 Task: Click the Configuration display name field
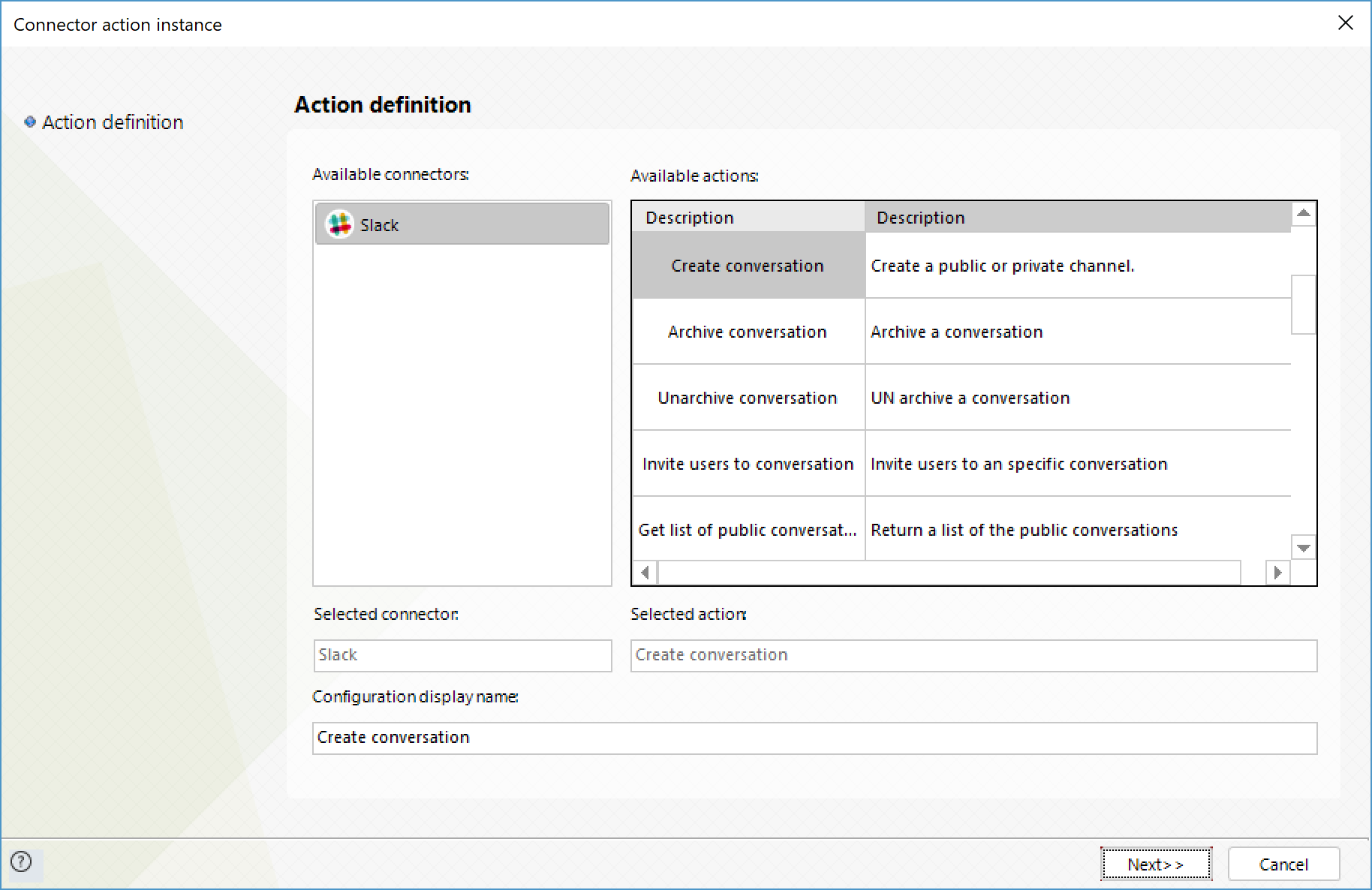[x=814, y=738]
